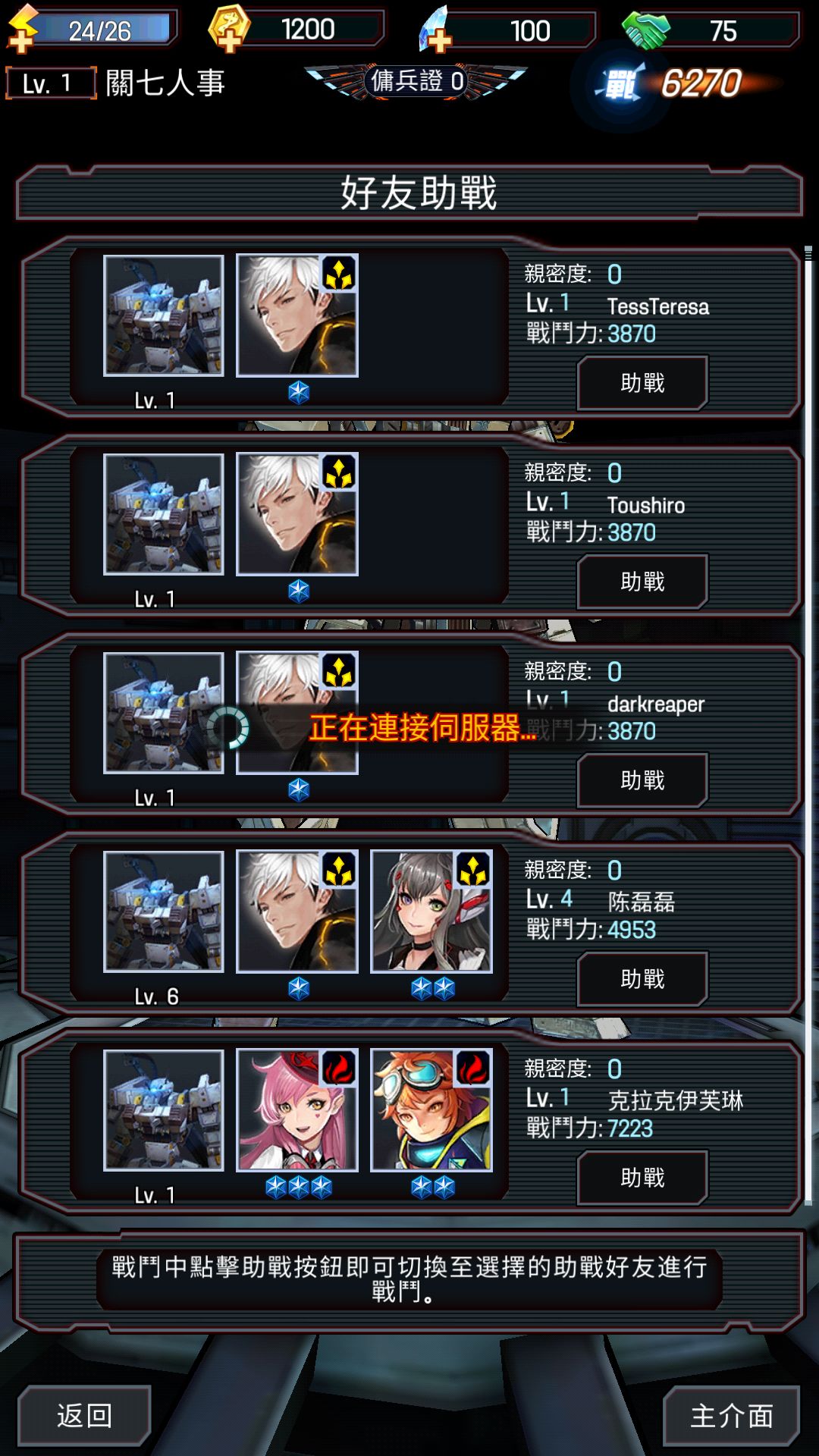Select Toushiro's mech robot thumbnail

[x=163, y=514]
